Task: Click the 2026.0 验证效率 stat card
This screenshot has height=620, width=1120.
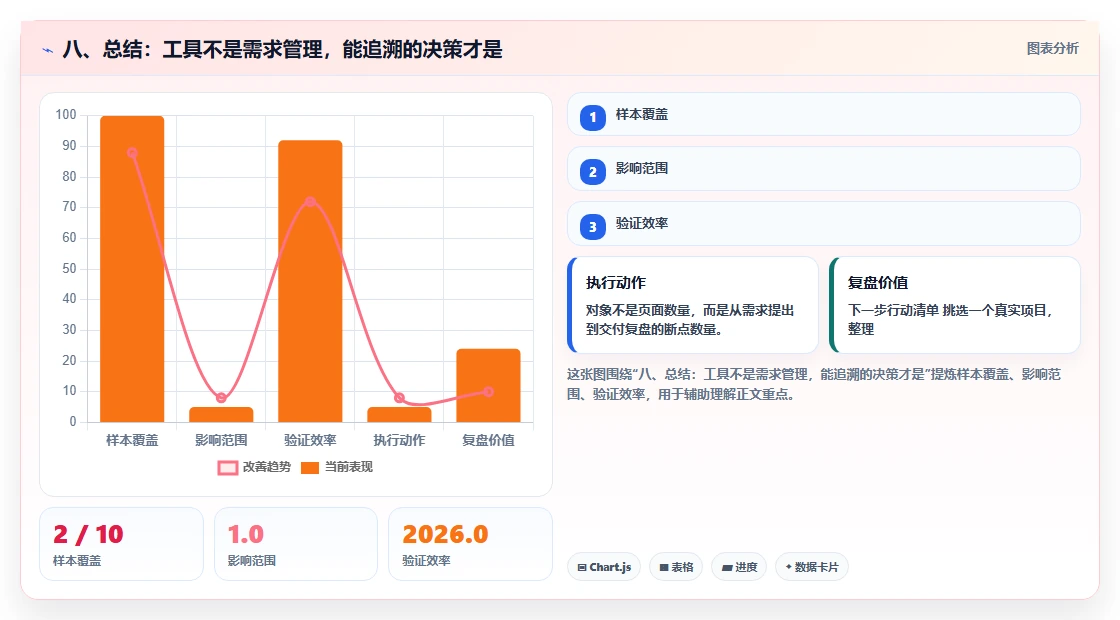Action: click(471, 544)
